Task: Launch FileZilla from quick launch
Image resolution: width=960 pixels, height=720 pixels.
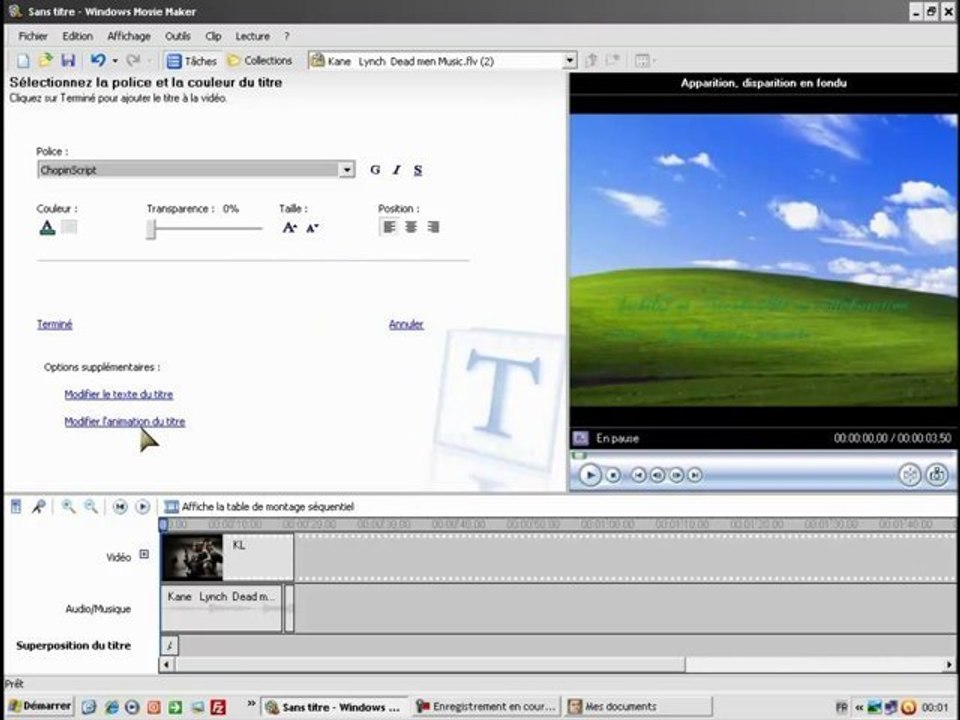Action: (x=218, y=707)
